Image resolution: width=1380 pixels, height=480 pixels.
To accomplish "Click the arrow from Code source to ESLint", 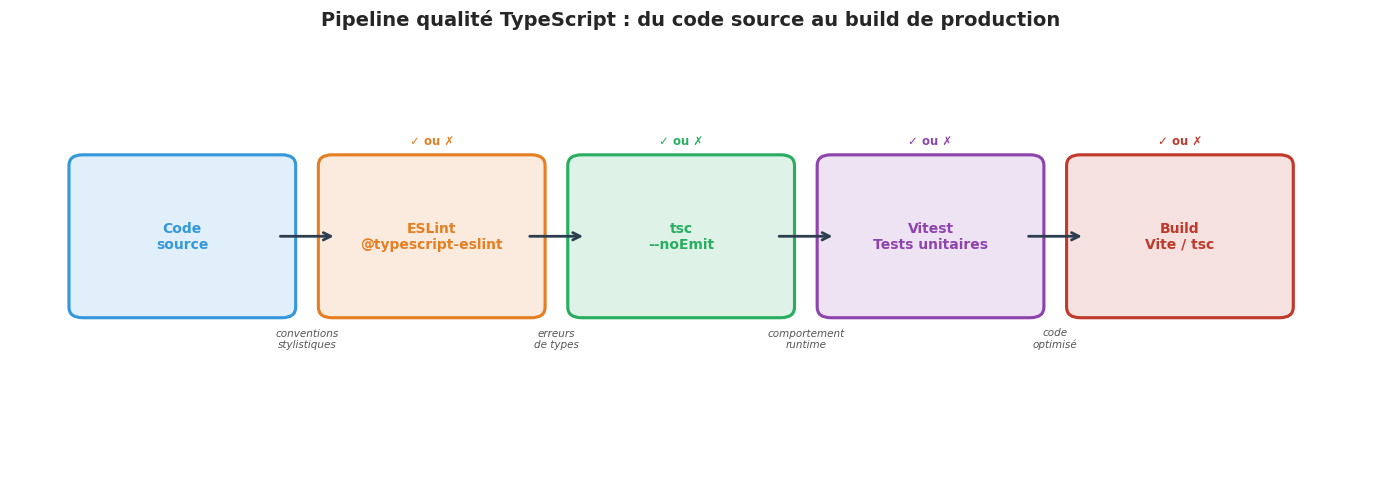I will (306, 237).
